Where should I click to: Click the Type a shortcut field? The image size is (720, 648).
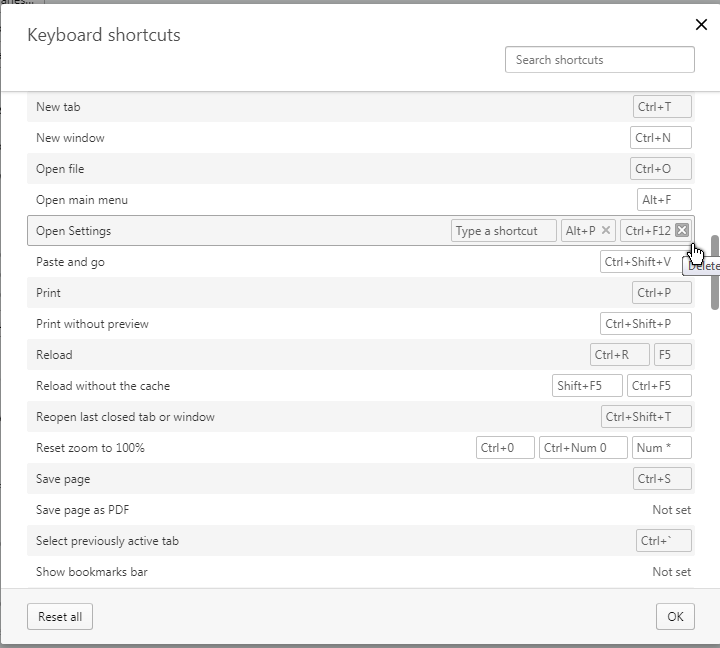tap(504, 231)
